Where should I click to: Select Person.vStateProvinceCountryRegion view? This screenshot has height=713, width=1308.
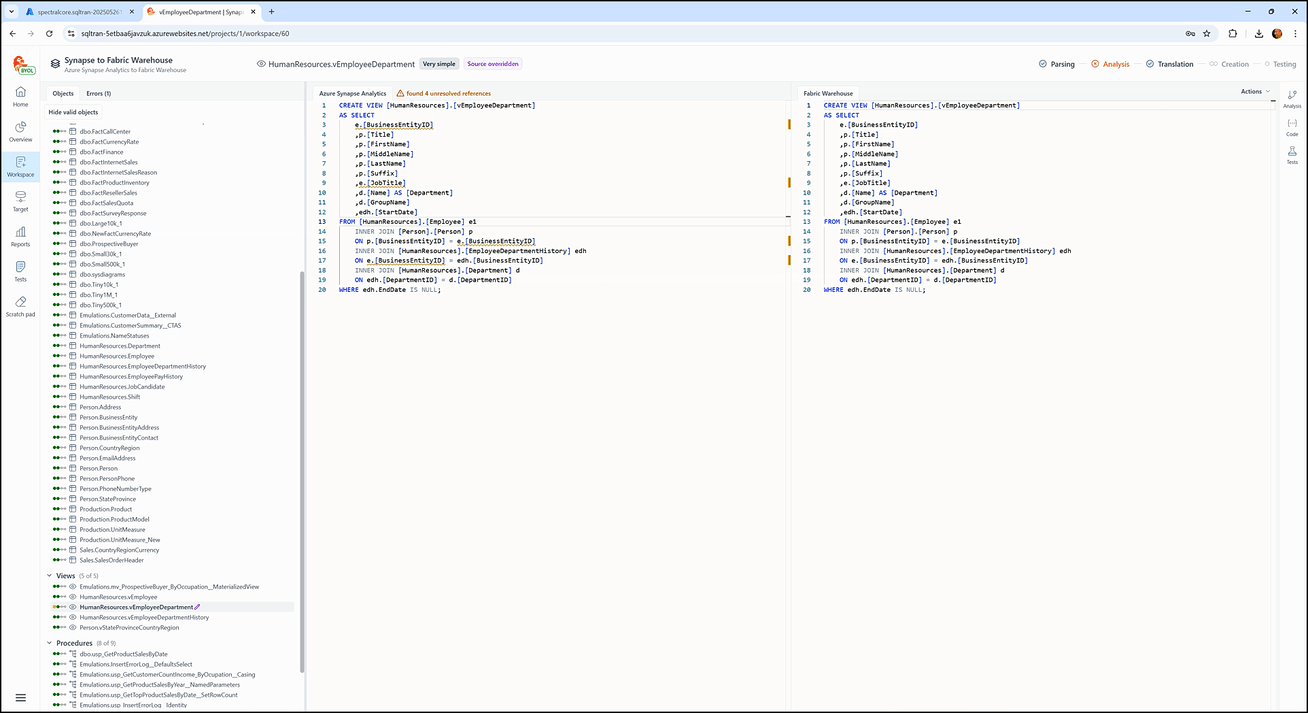click(x=129, y=627)
